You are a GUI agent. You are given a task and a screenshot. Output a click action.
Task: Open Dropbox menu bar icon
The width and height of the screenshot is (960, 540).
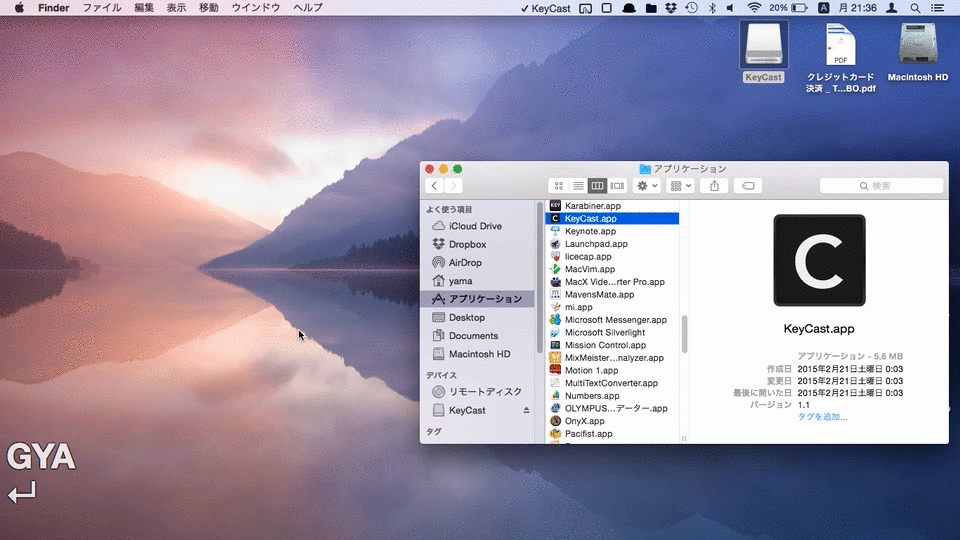point(670,8)
